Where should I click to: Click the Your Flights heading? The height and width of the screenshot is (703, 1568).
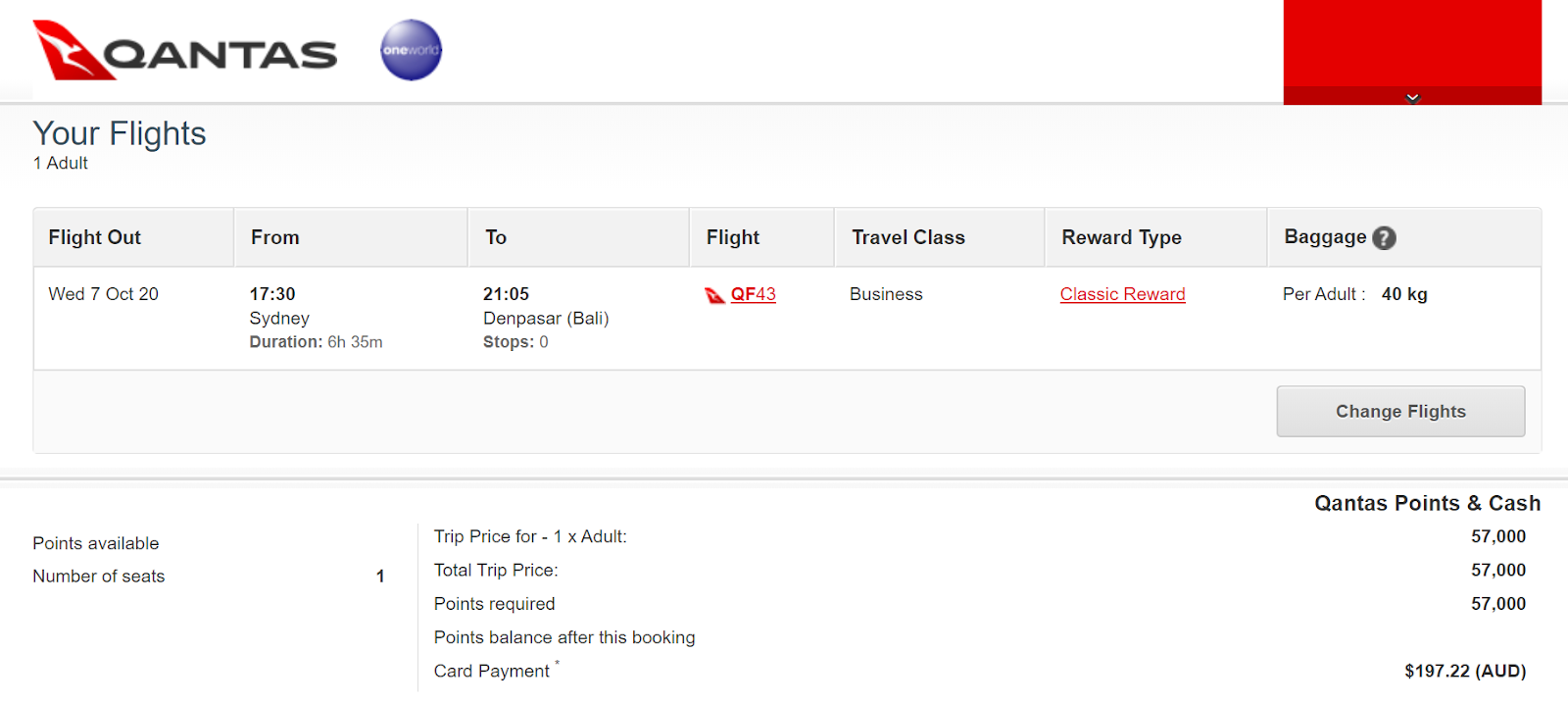pyautogui.click(x=120, y=133)
